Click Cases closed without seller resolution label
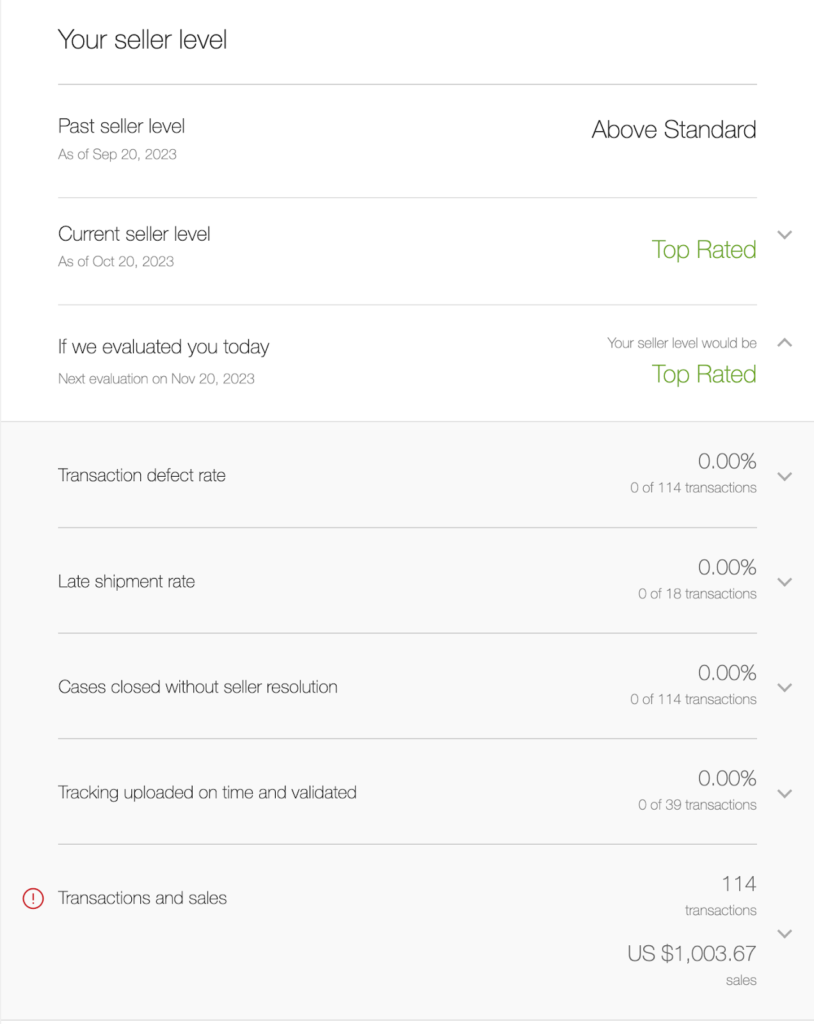This screenshot has height=1024, width=814. [x=198, y=687]
